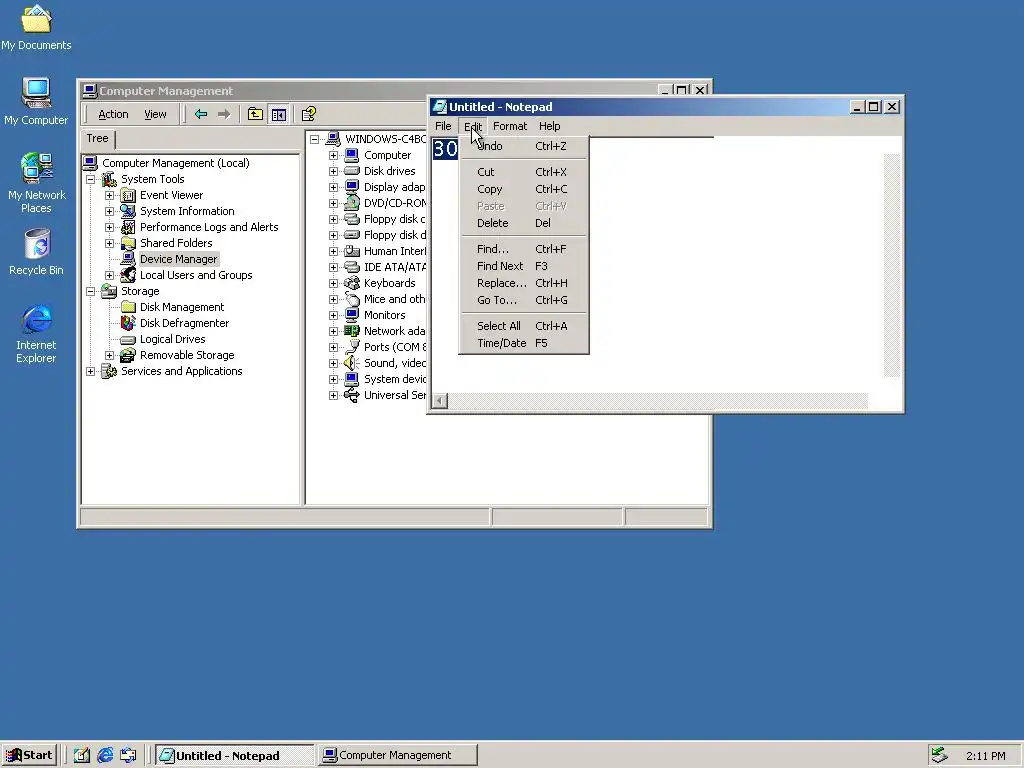1024x768 pixels.
Task: Select Device Manager in the tree
Action: pos(178,259)
